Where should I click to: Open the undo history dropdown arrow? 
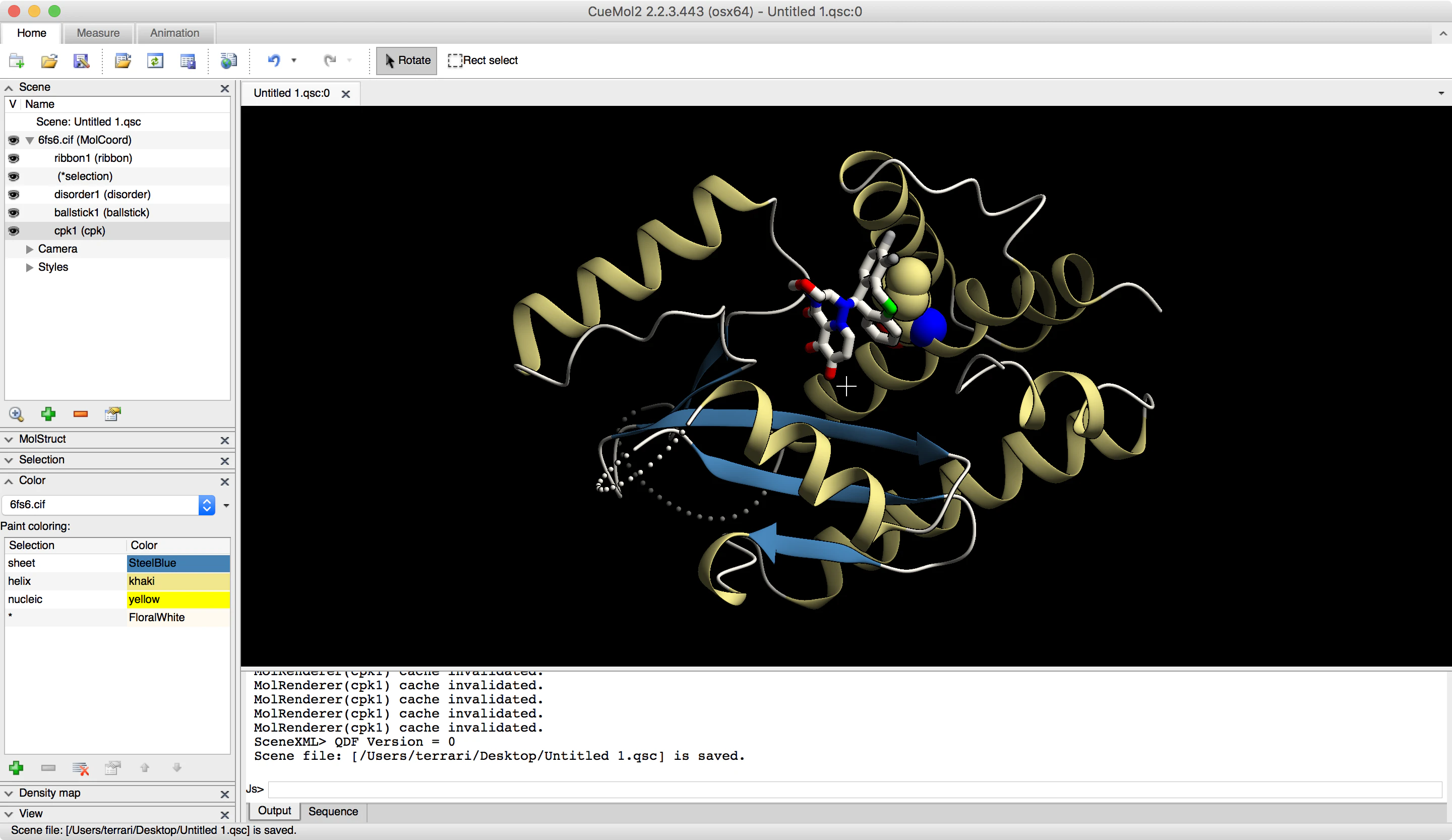pyautogui.click(x=294, y=61)
